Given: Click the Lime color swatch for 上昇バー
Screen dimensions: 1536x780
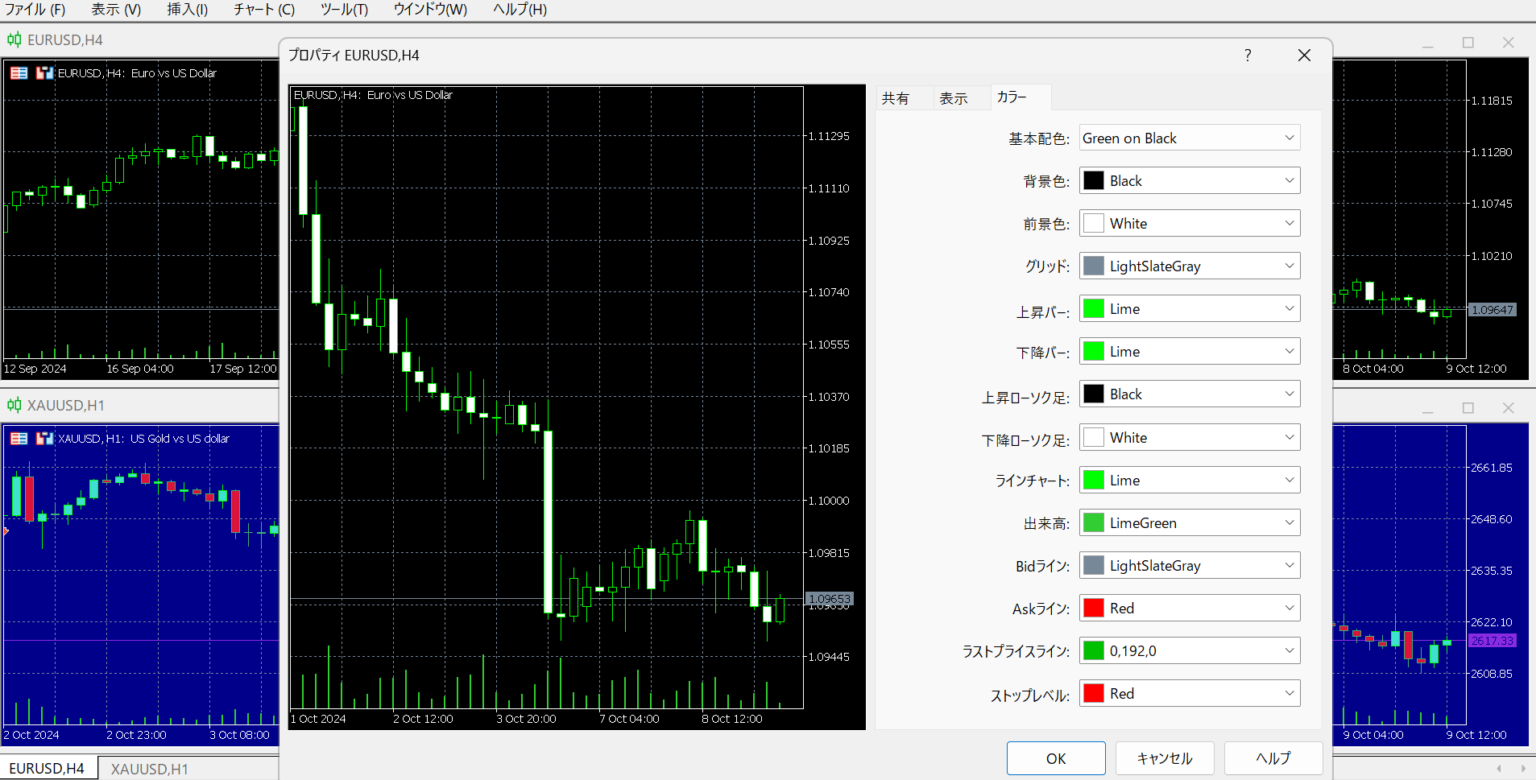Looking at the screenshot, I should pyautogui.click(x=1094, y=309).
